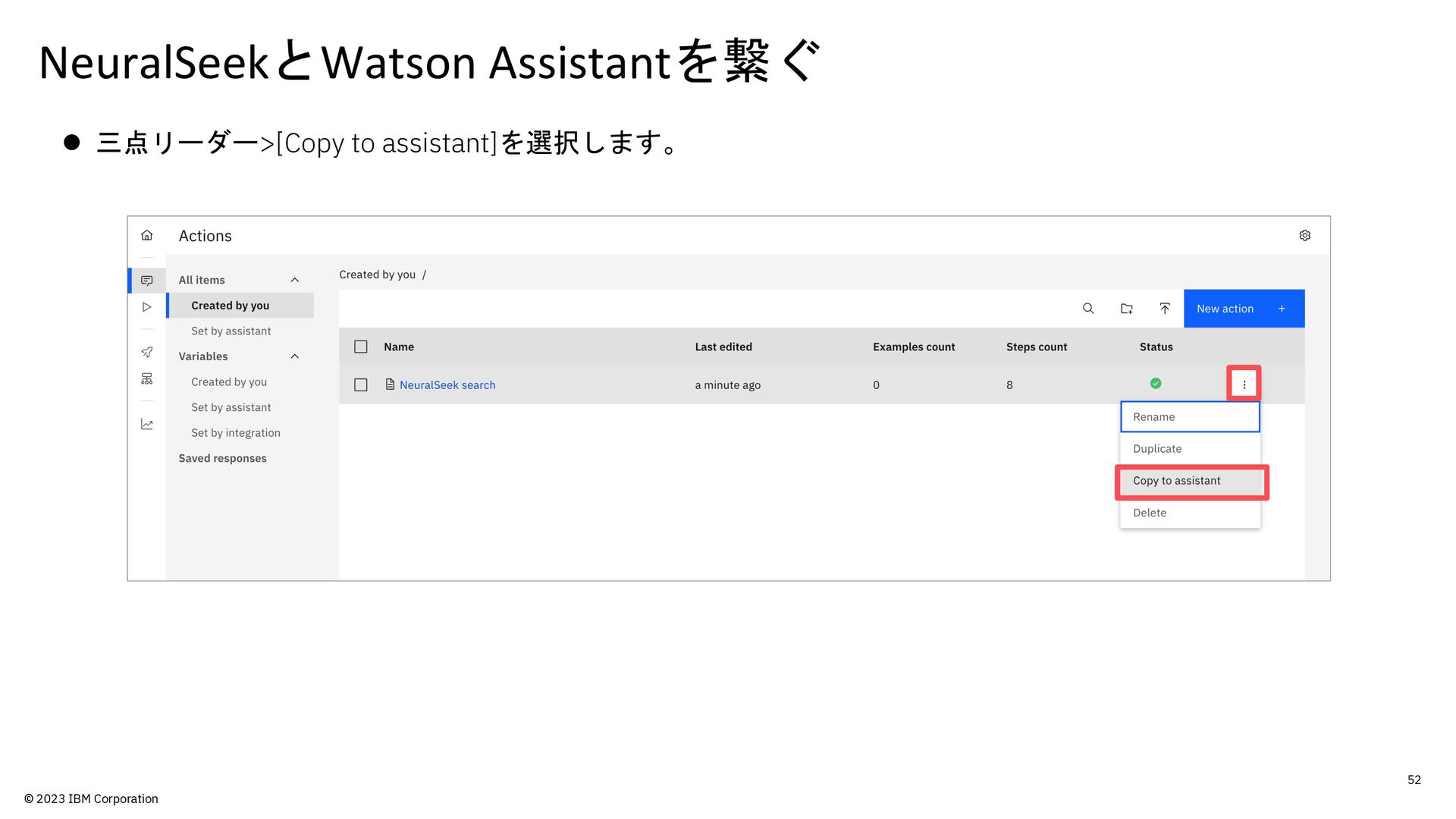Click the Variables heading
The width and height of the screenshot is (1456, 819).
click(202, 356)
